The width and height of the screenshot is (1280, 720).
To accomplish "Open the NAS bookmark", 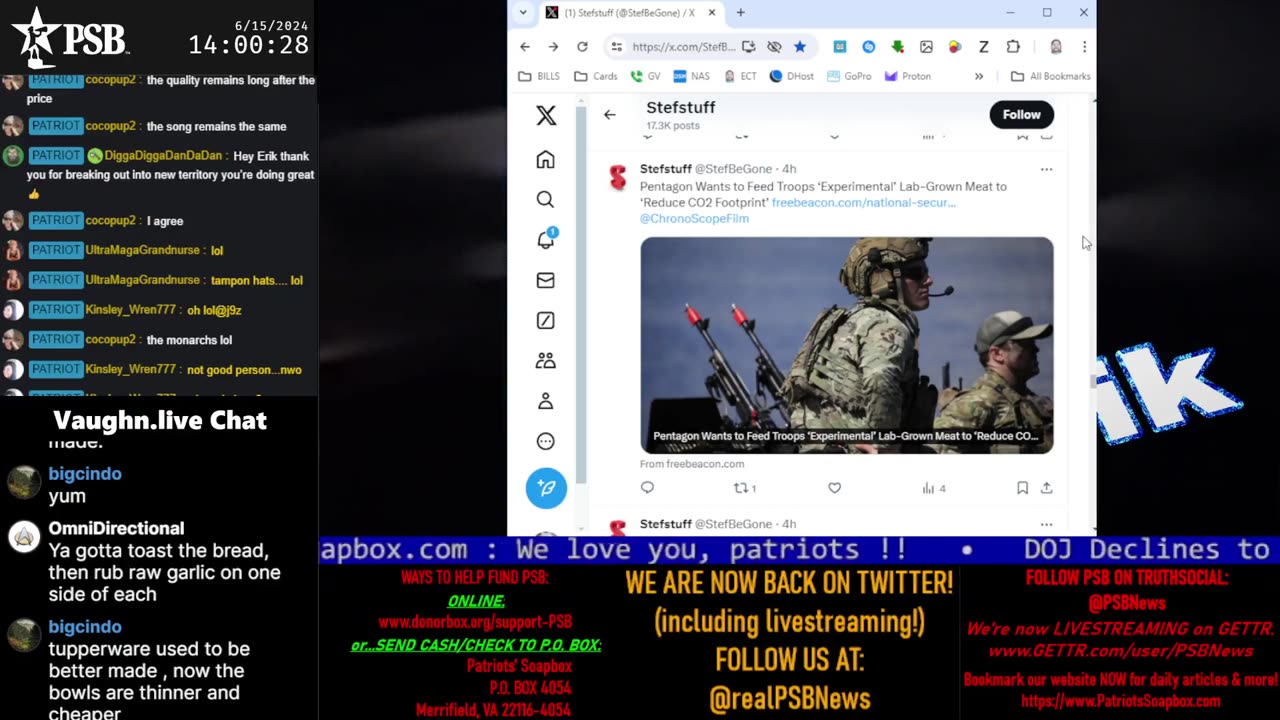I will 692,76.
